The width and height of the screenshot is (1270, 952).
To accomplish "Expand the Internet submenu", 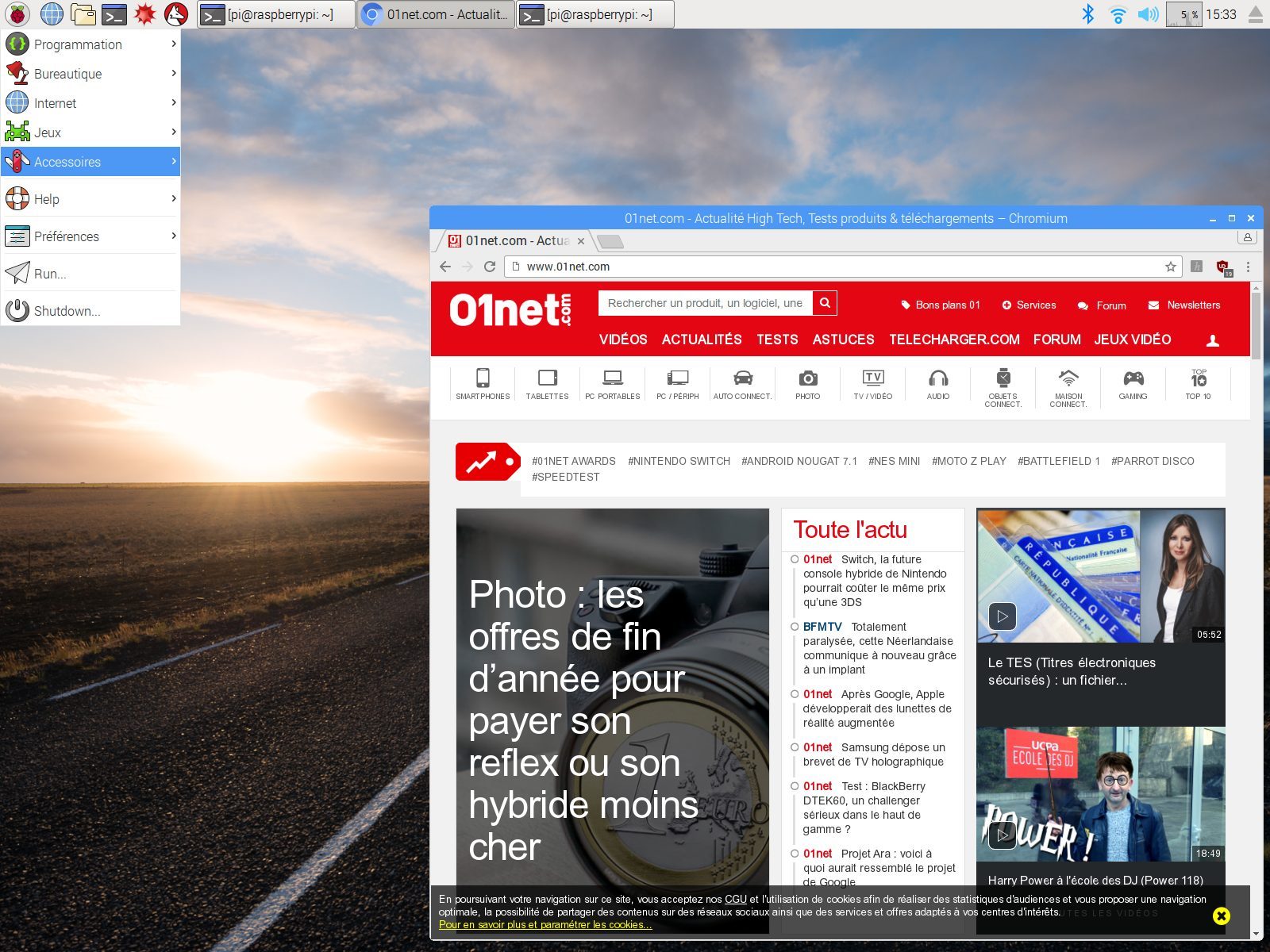I will (x=90, y=103).
